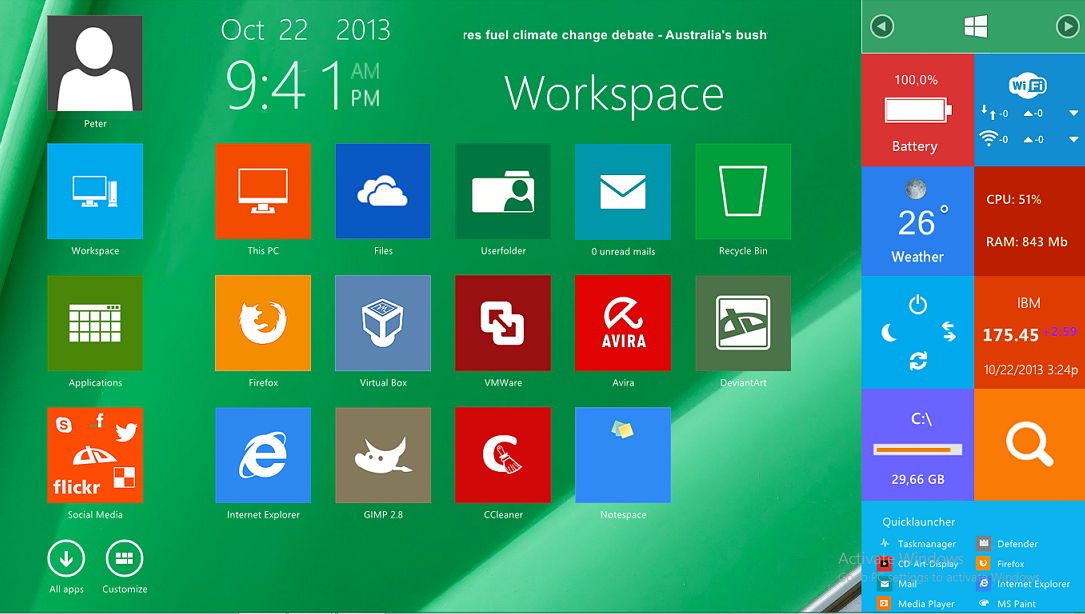Select the Workspace tile with computer icon
Screen dimensions: 1085x614
tap(95, 191)
